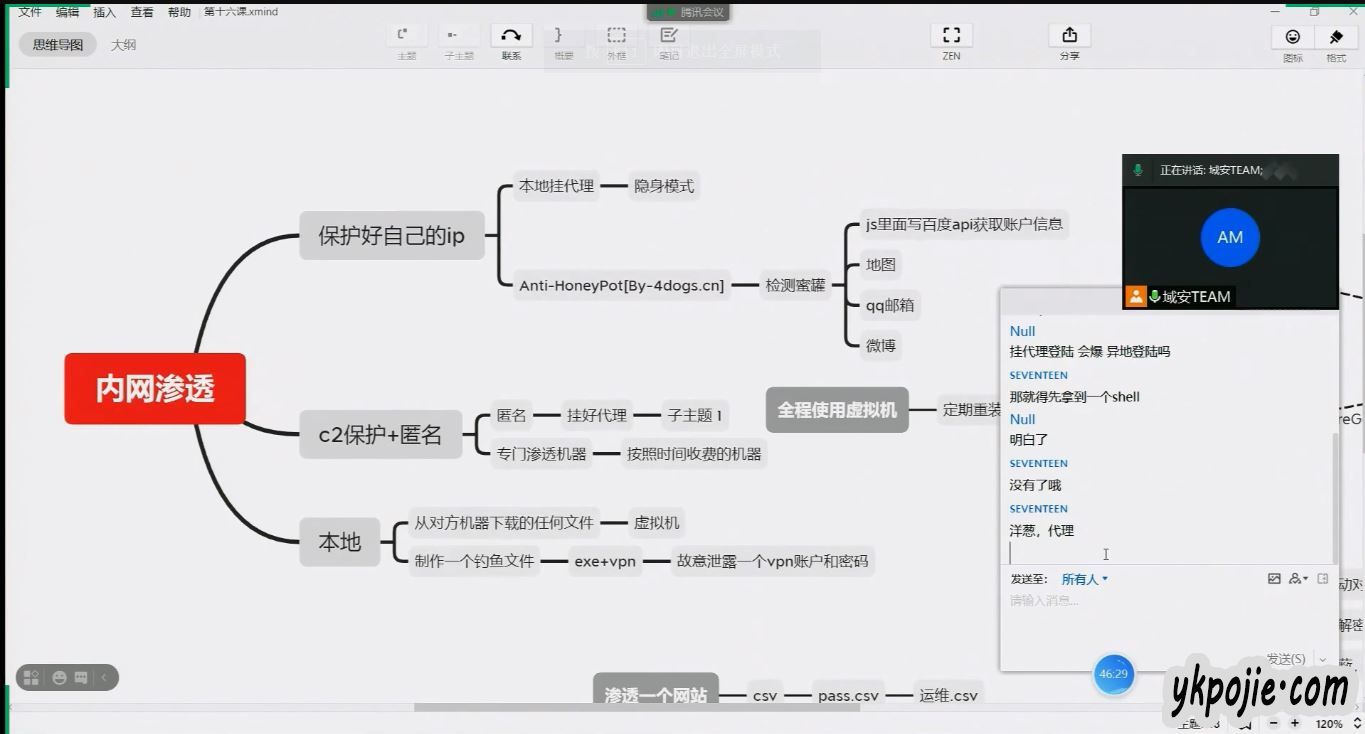
Task: Click the emoji icon in bottom-left floating bar
Action: coord(59,678)
